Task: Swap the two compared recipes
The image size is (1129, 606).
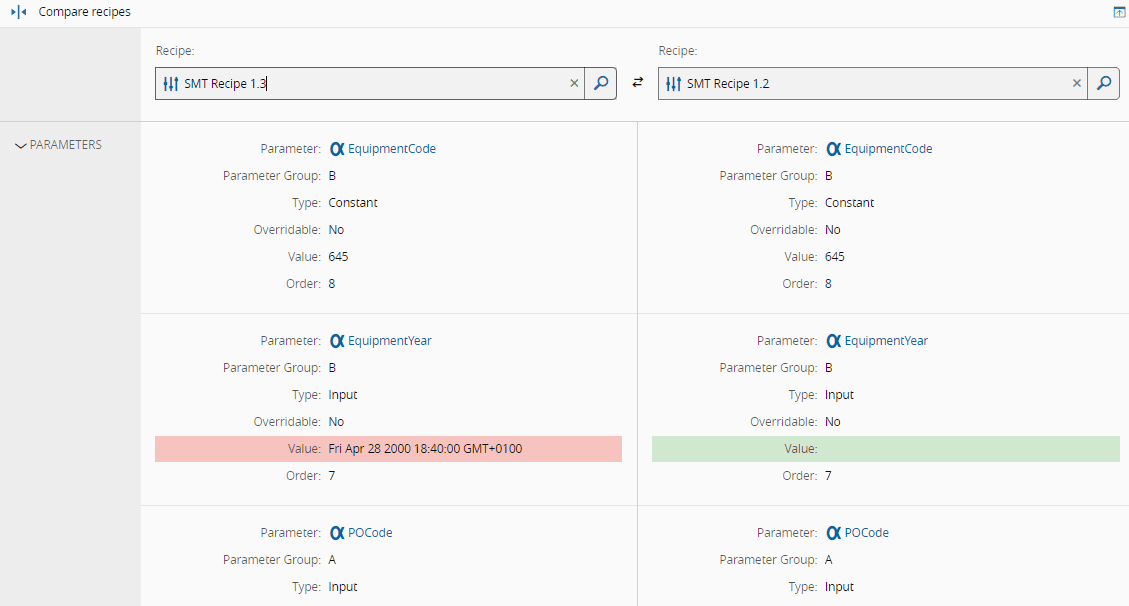Action: coord(638,84)
